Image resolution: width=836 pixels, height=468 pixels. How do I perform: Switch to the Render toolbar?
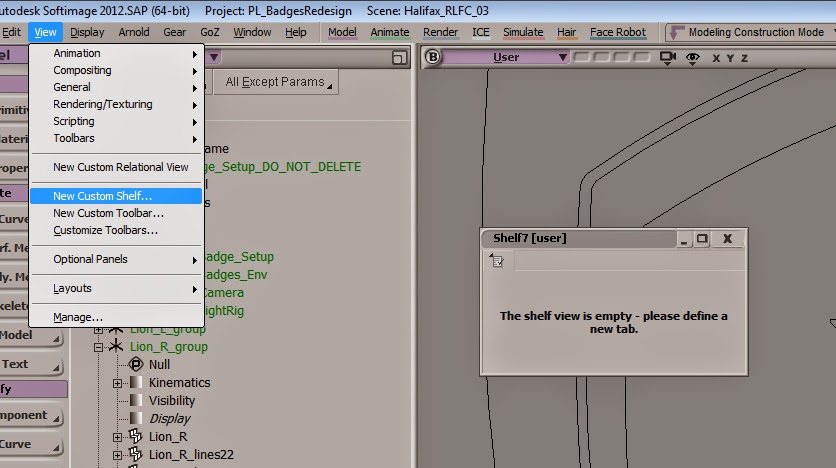[x=440, y=33]
